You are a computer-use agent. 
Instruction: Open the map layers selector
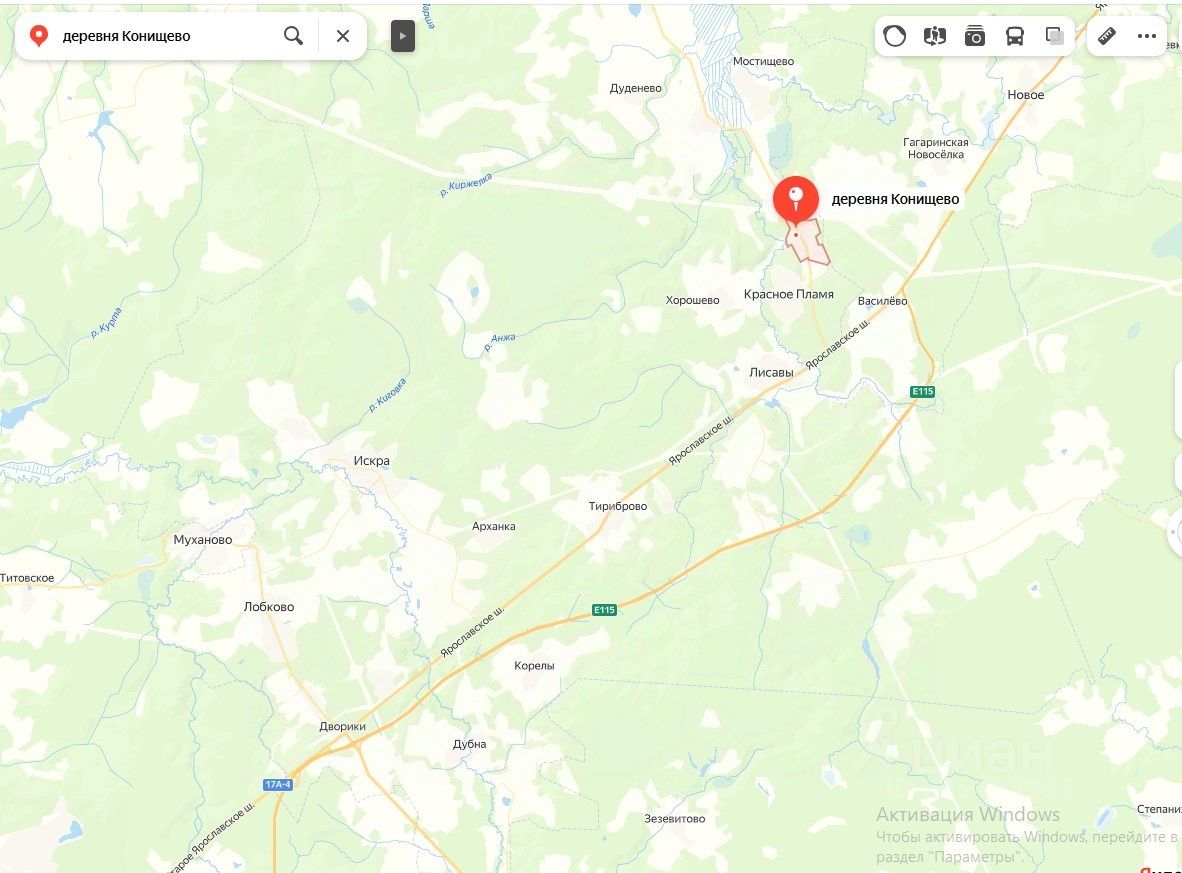[x=1055, y=35]
